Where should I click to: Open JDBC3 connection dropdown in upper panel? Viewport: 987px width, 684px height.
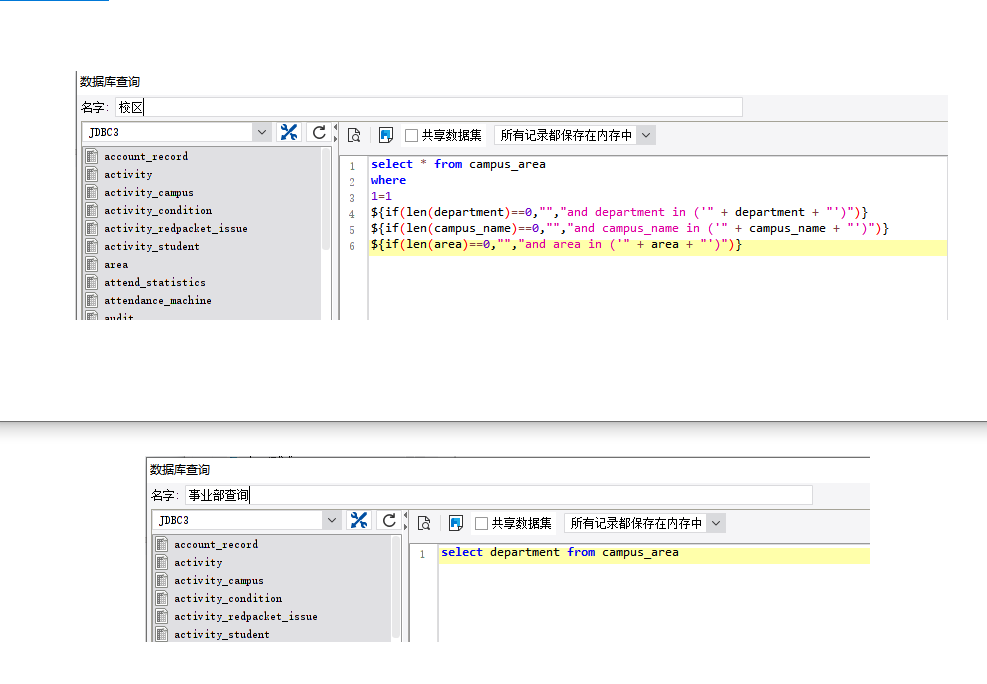pyautogui.click(x=262, y=132)
